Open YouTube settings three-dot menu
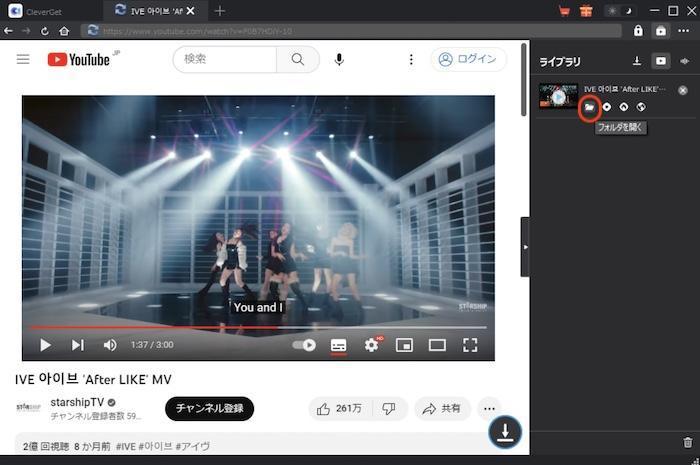This screenshot has width=700, height=465. (x=411, y=59)
